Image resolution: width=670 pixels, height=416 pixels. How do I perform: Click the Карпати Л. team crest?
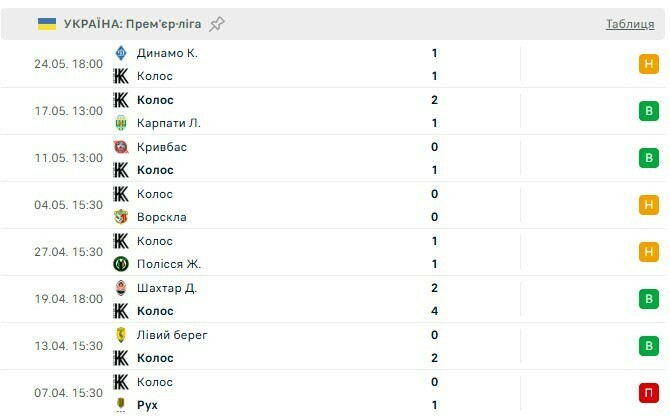pos(121,123)
